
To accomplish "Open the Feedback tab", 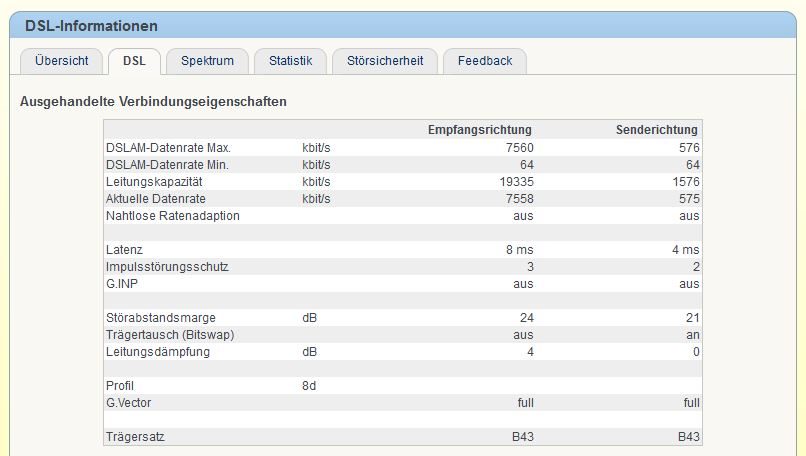I will [x=485, y=61].
